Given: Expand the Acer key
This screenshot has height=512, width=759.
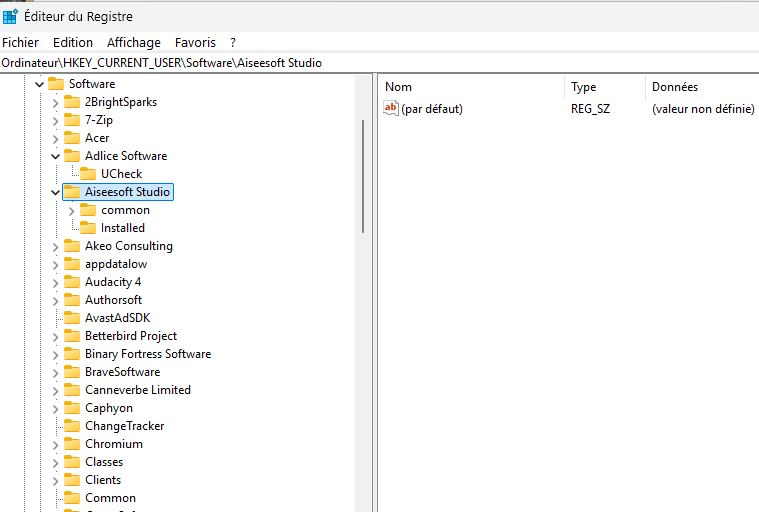Looking at the screenshot, I should pyautogui.click(x=55, y=139).
